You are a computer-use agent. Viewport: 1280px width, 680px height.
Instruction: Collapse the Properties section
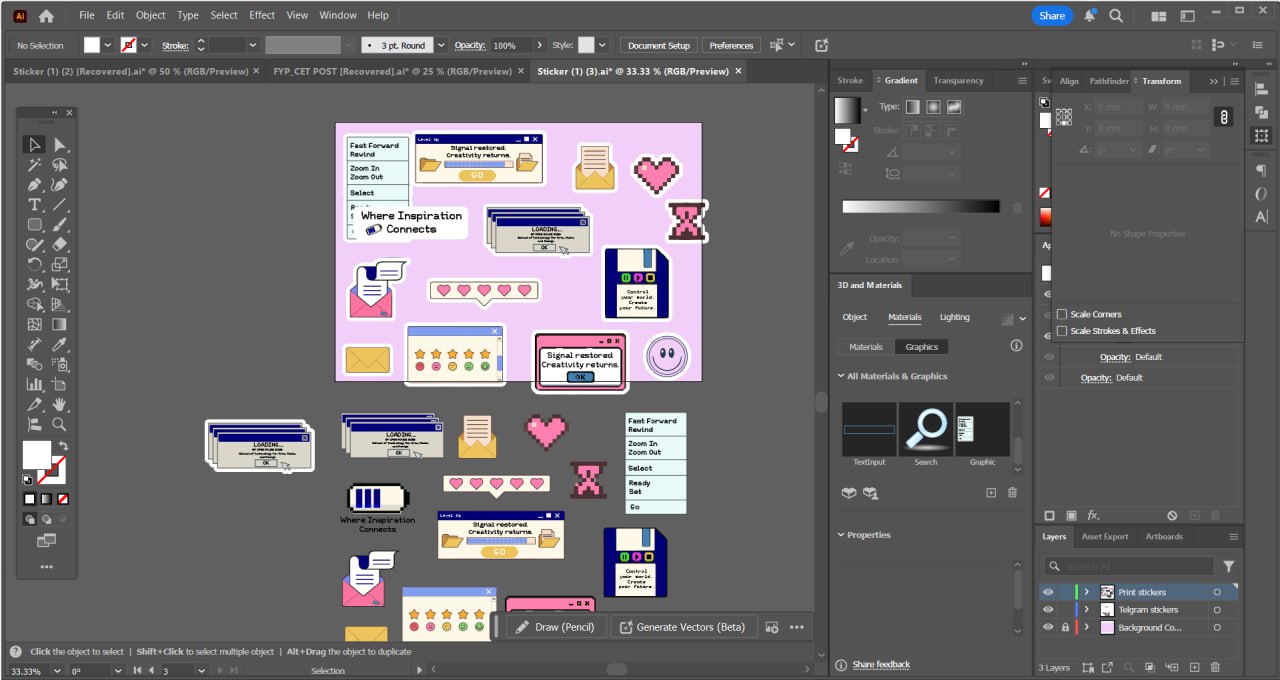tap(841, 535)
